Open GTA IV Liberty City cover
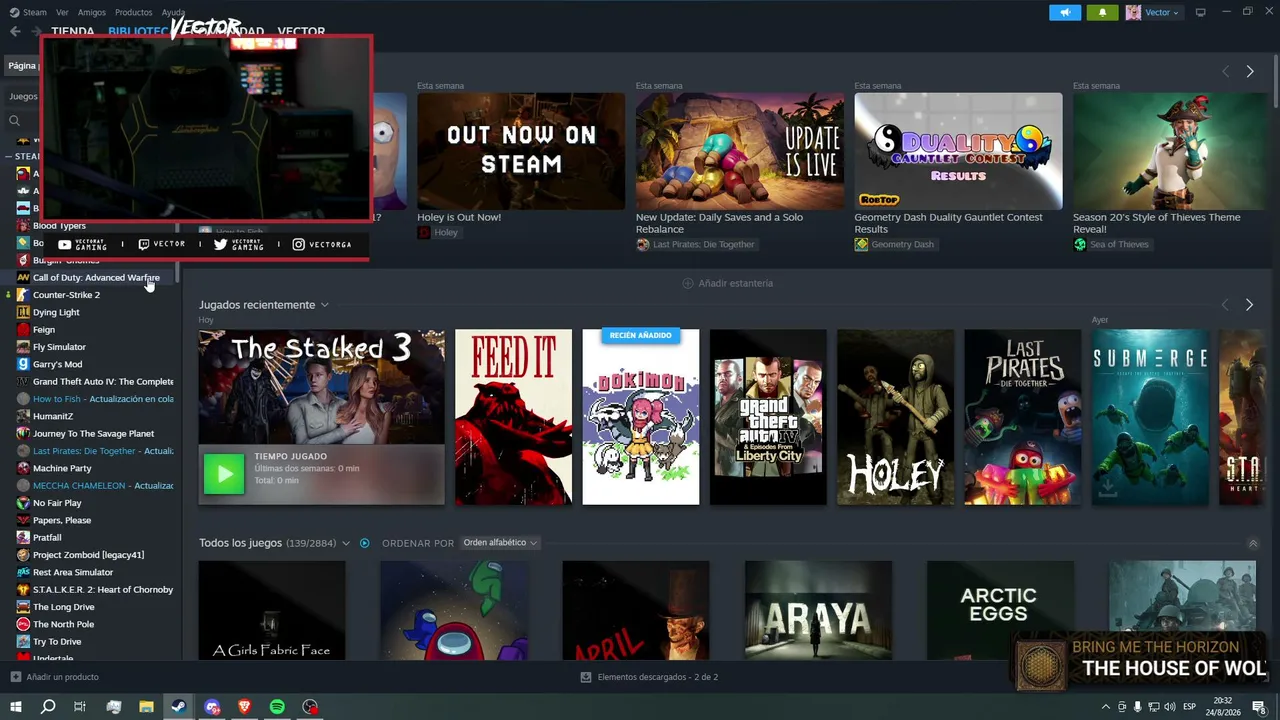The height and width of the screenshot is (720, 1280). point(768,417)
